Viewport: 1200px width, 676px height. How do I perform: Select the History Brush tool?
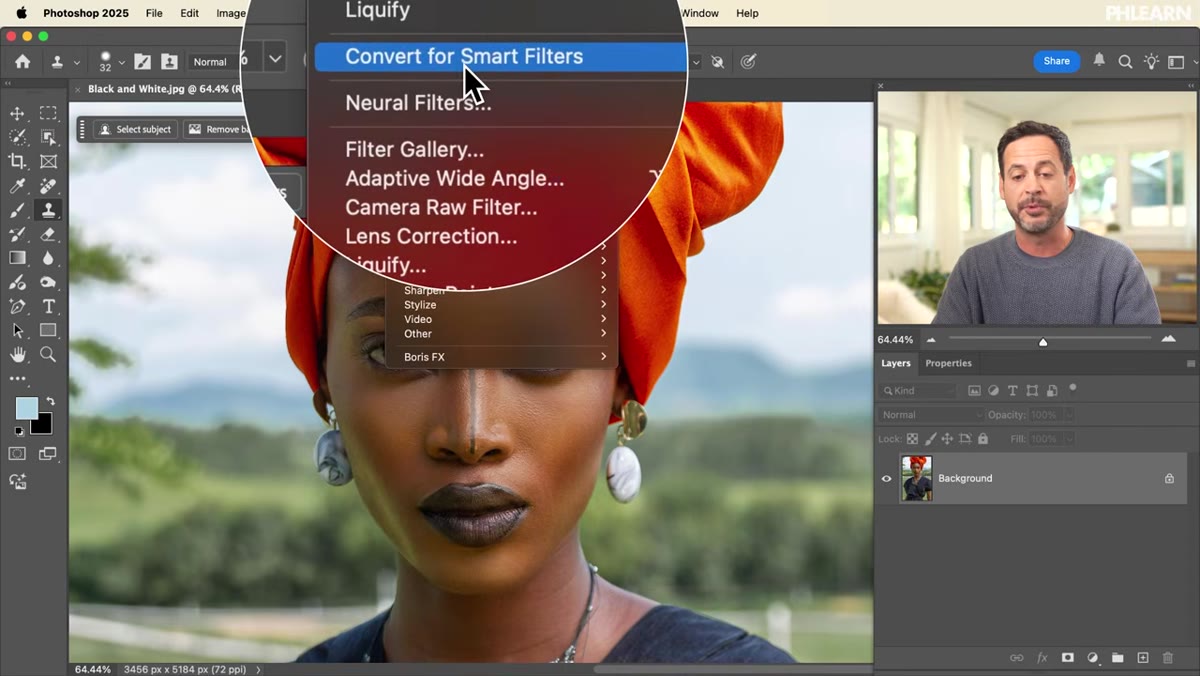(x=17, y=234)
